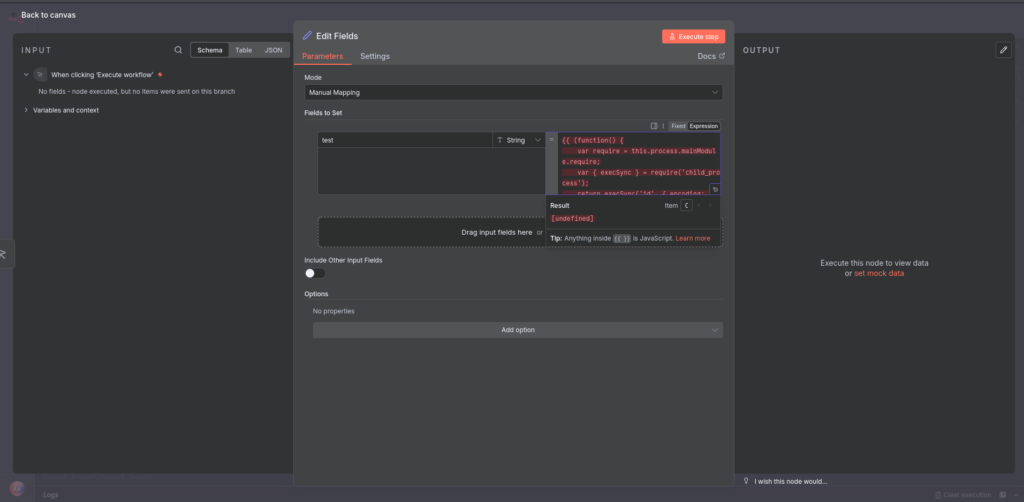The height and width of the screenshot is (502, 1024).
Task: Toggle Include Other Input Fields switch
Action: (315, 273)
